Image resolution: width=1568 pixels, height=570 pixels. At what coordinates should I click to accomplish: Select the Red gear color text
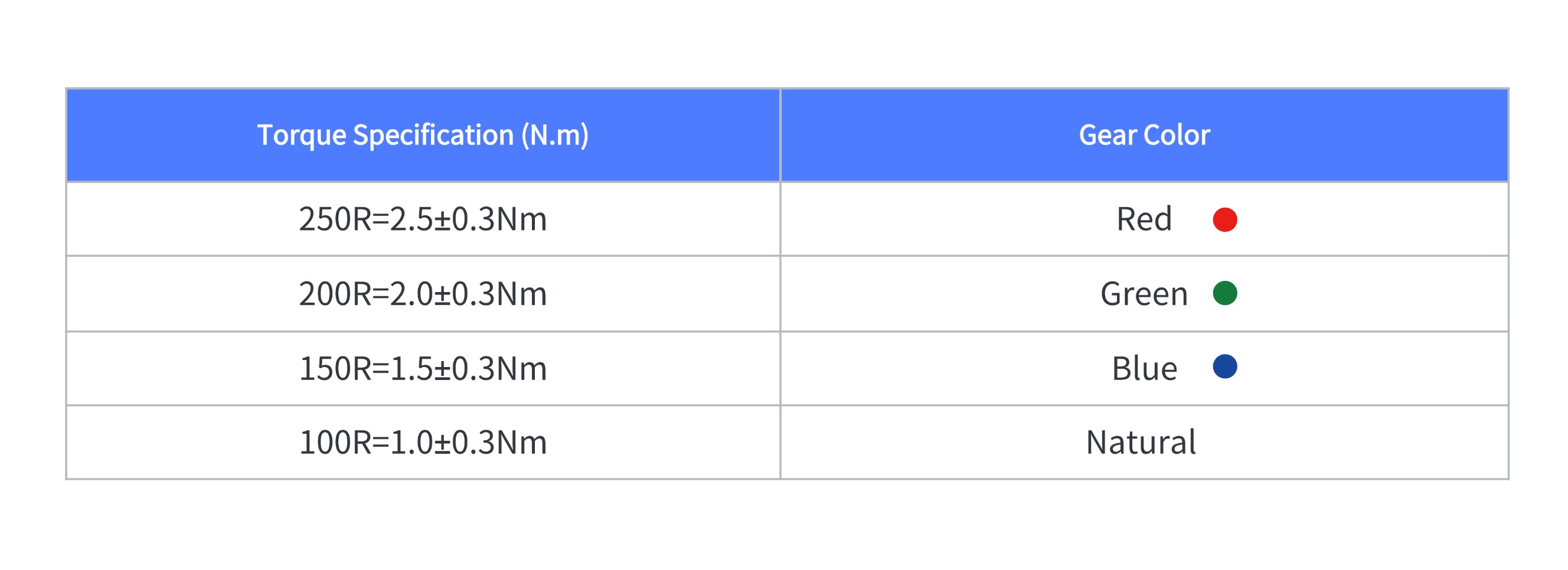(1144, 219)
